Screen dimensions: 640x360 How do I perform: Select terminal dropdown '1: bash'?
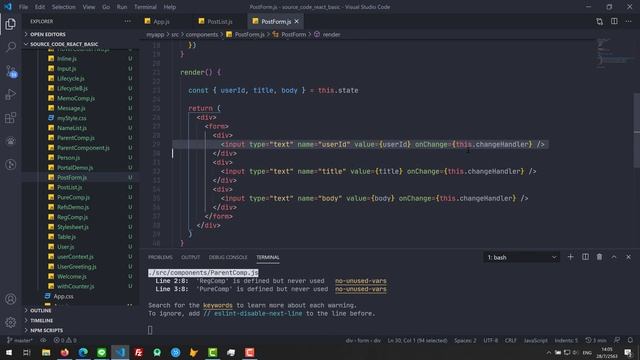click(521, 257)
